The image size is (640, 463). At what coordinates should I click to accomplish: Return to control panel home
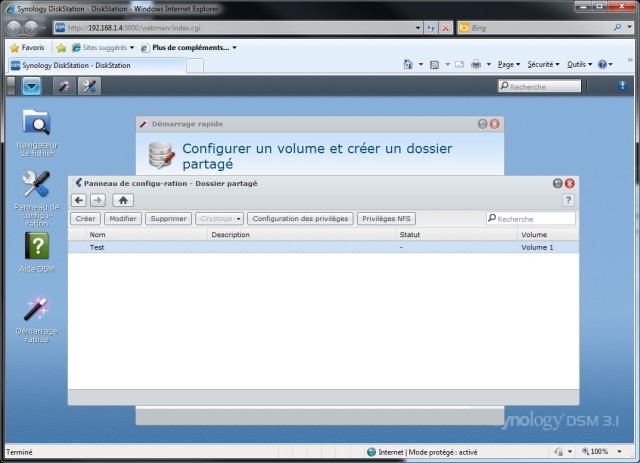pos(123,200)
